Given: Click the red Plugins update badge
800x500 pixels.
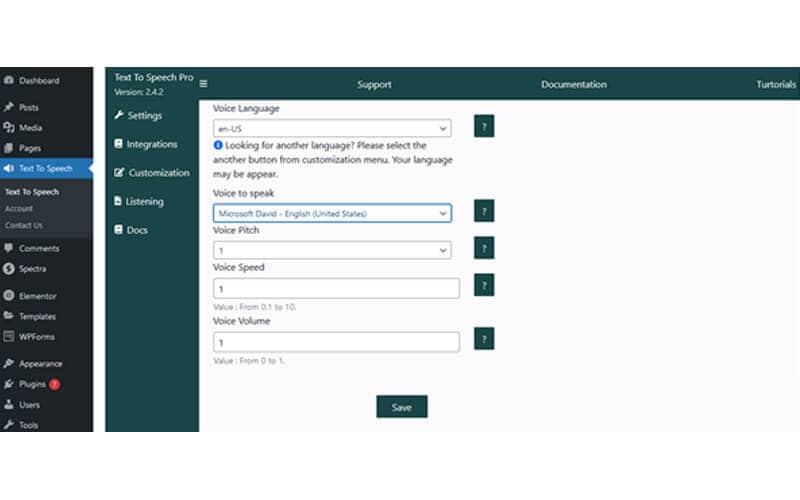Looking at the screenshot, I should point(55,384).
